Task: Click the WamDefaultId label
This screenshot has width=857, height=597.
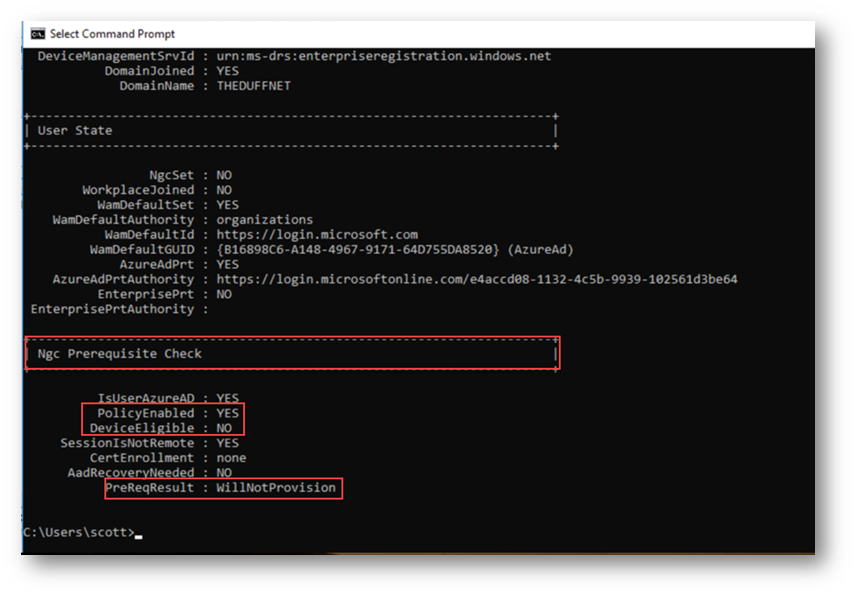Action: click(149, 235)
